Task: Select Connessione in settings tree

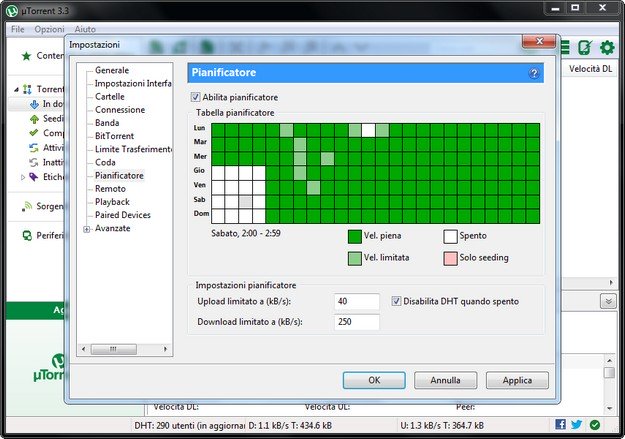Action: 120,110
